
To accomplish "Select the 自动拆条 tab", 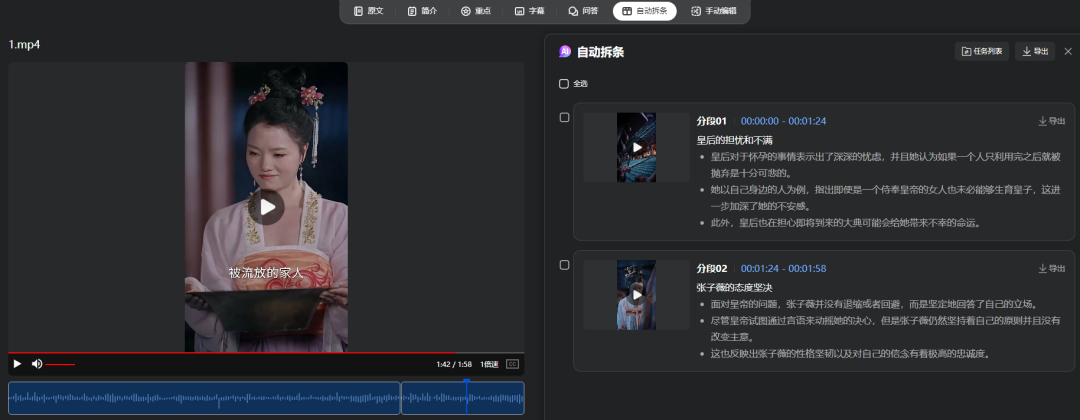I will click(645, 11).
